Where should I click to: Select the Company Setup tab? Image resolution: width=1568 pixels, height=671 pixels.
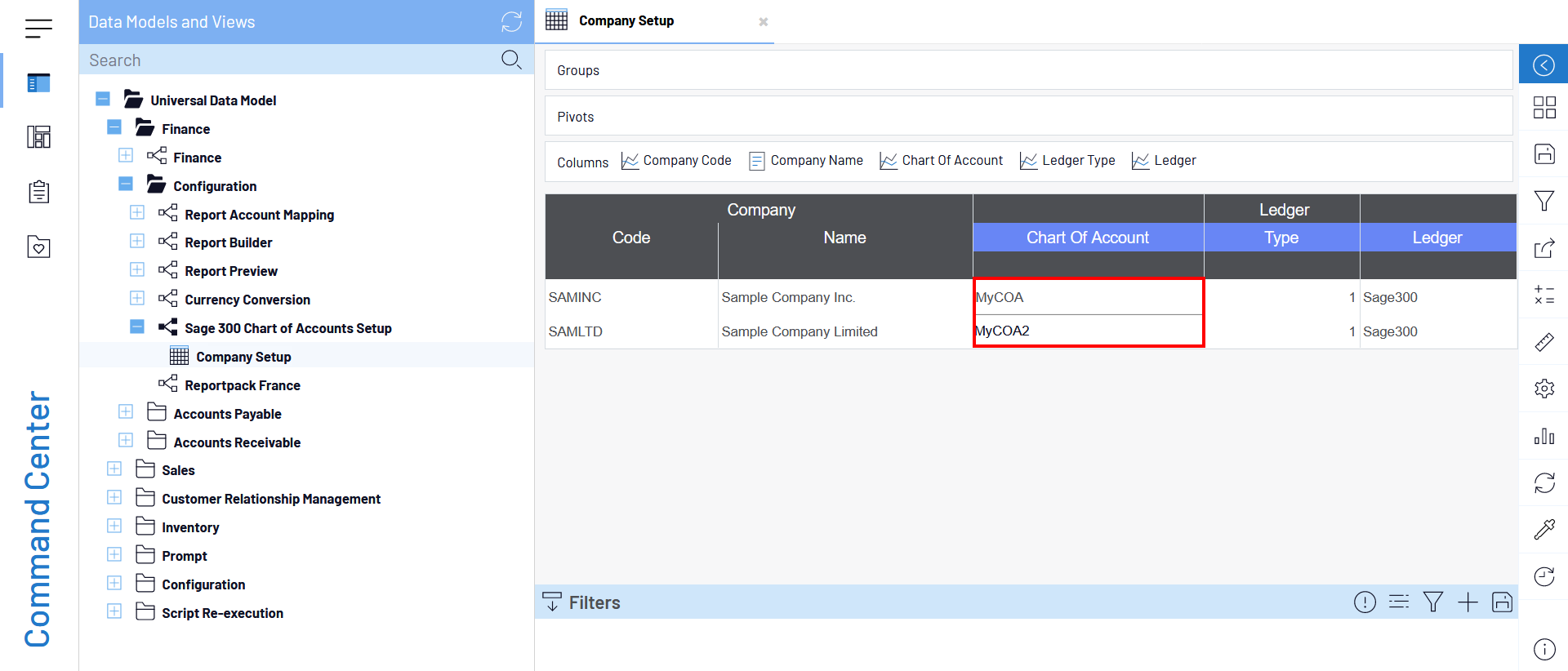point(626,21)
